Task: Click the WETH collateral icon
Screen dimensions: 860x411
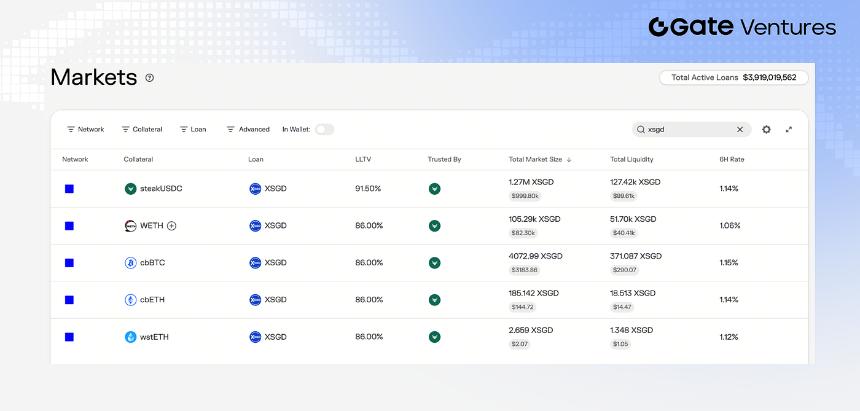Action: coord(131,226)
